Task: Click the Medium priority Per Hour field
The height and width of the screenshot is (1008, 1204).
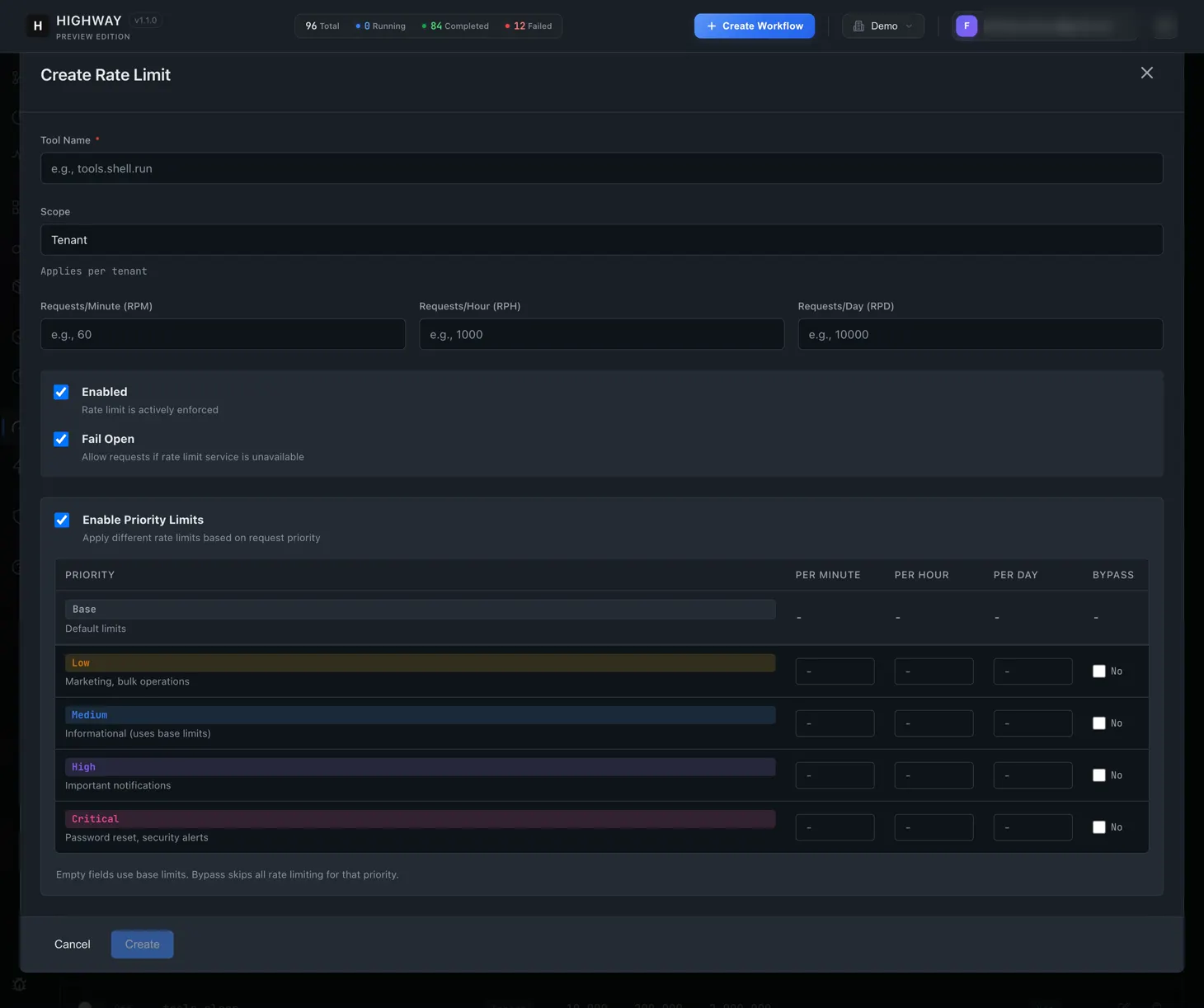Action: point(934,723)
